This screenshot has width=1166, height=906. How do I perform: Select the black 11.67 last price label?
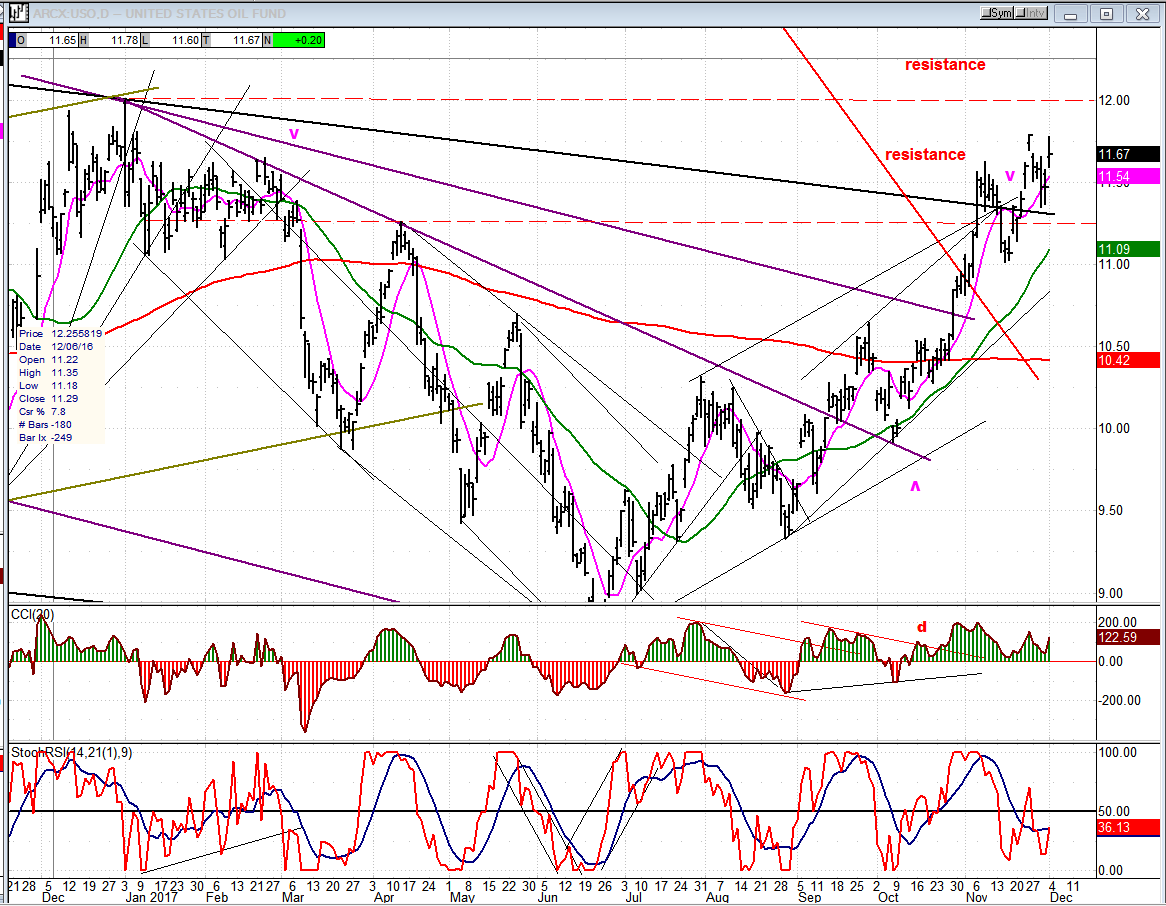pyautogui.click(x=1128, y=154)
